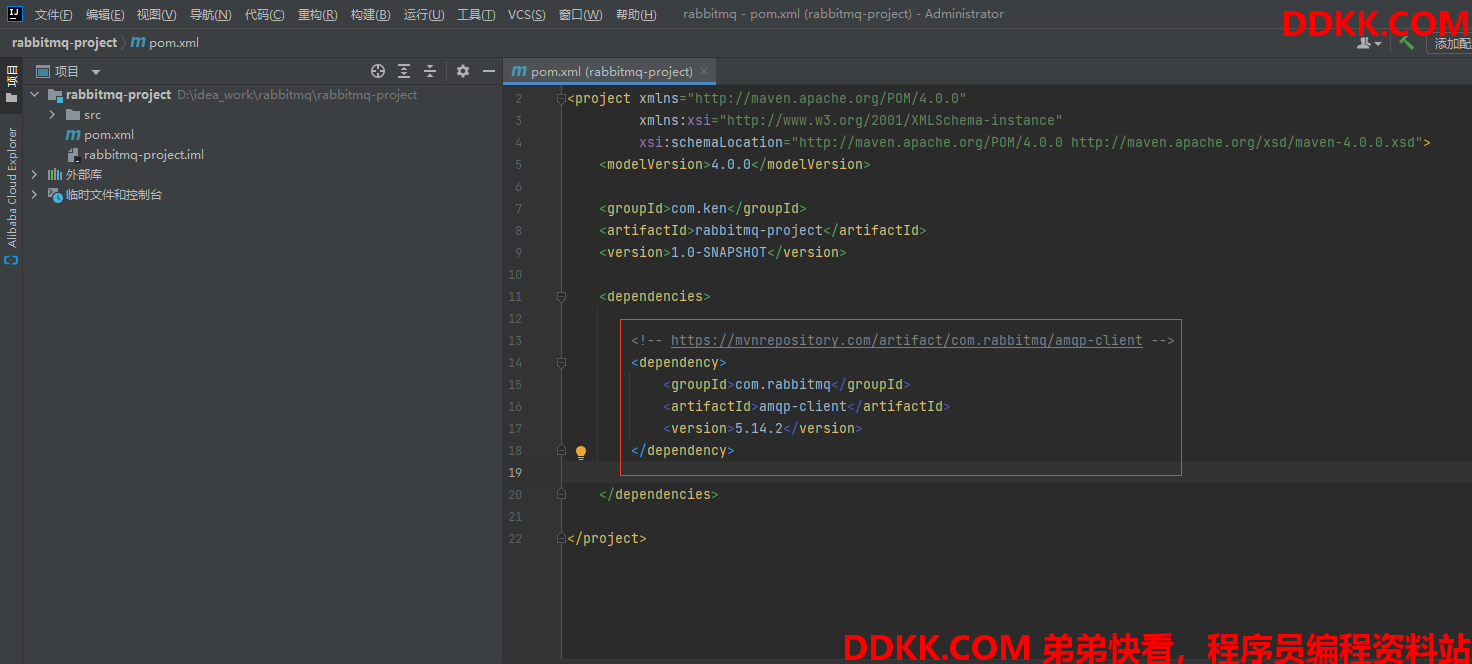
Task: Select rabbitmq-project.iml in the tree
Action: 144,155
